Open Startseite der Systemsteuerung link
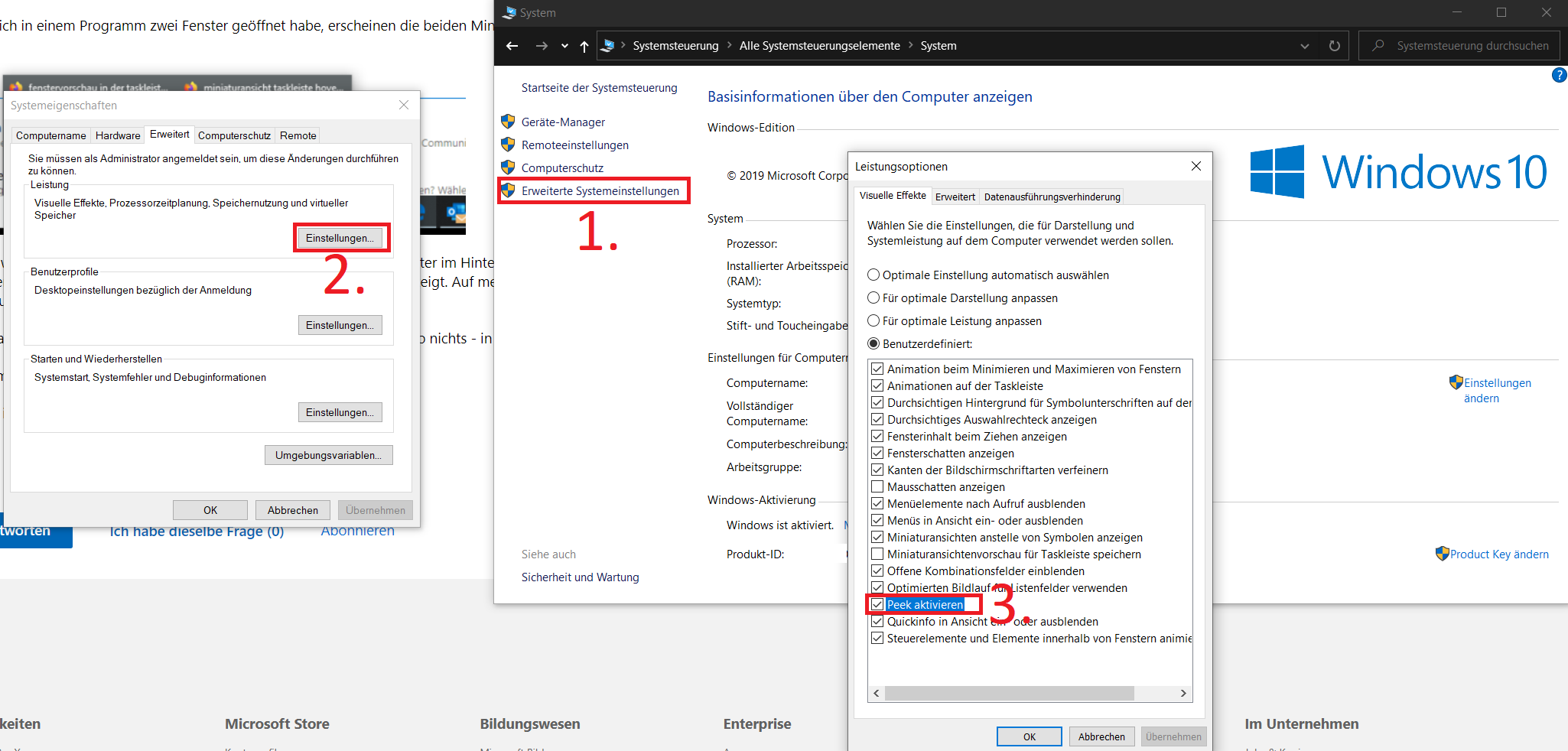The width and height of the screenshot is (1568, 751). 599,88
